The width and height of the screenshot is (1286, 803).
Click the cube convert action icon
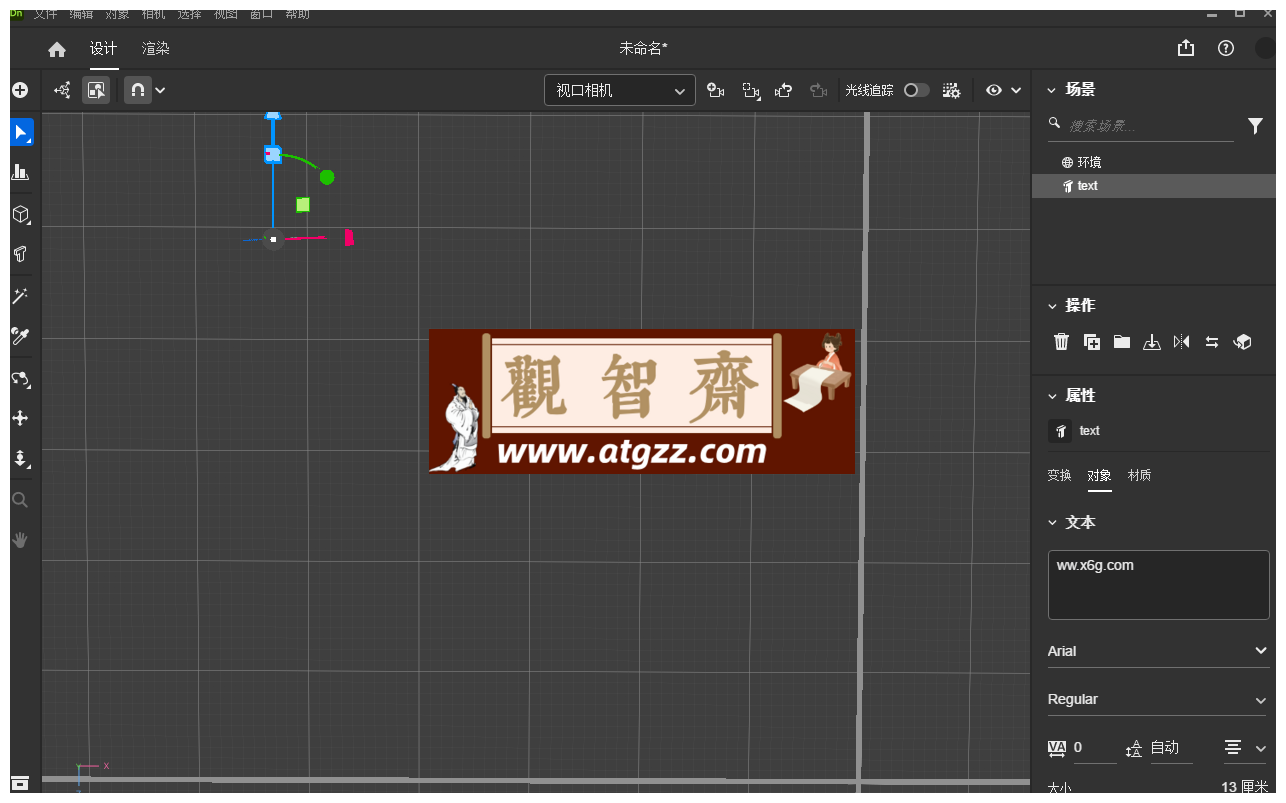pos(1243,342)
